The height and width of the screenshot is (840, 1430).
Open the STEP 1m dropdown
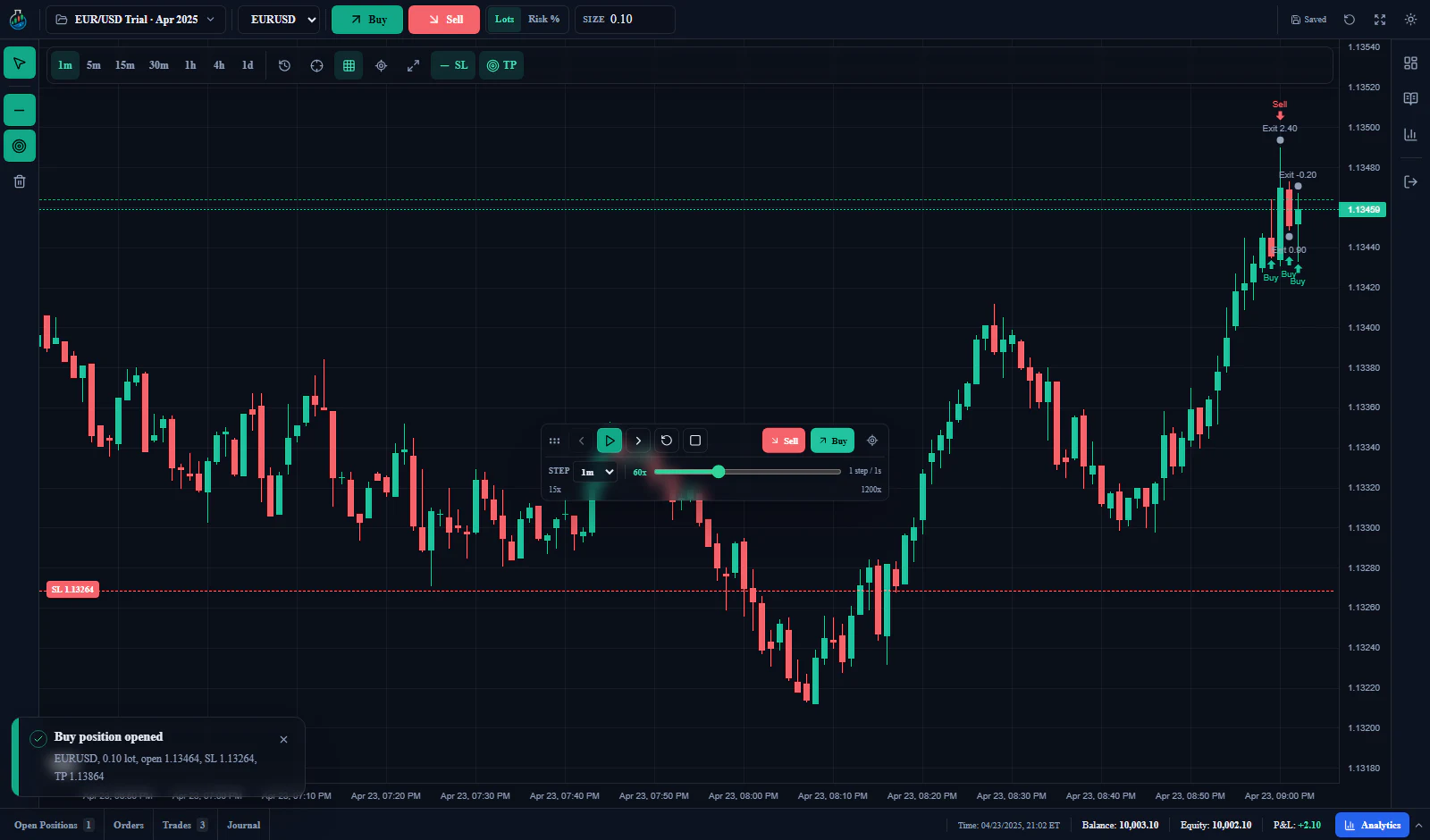pyautogui.click(x=596, y=472)
